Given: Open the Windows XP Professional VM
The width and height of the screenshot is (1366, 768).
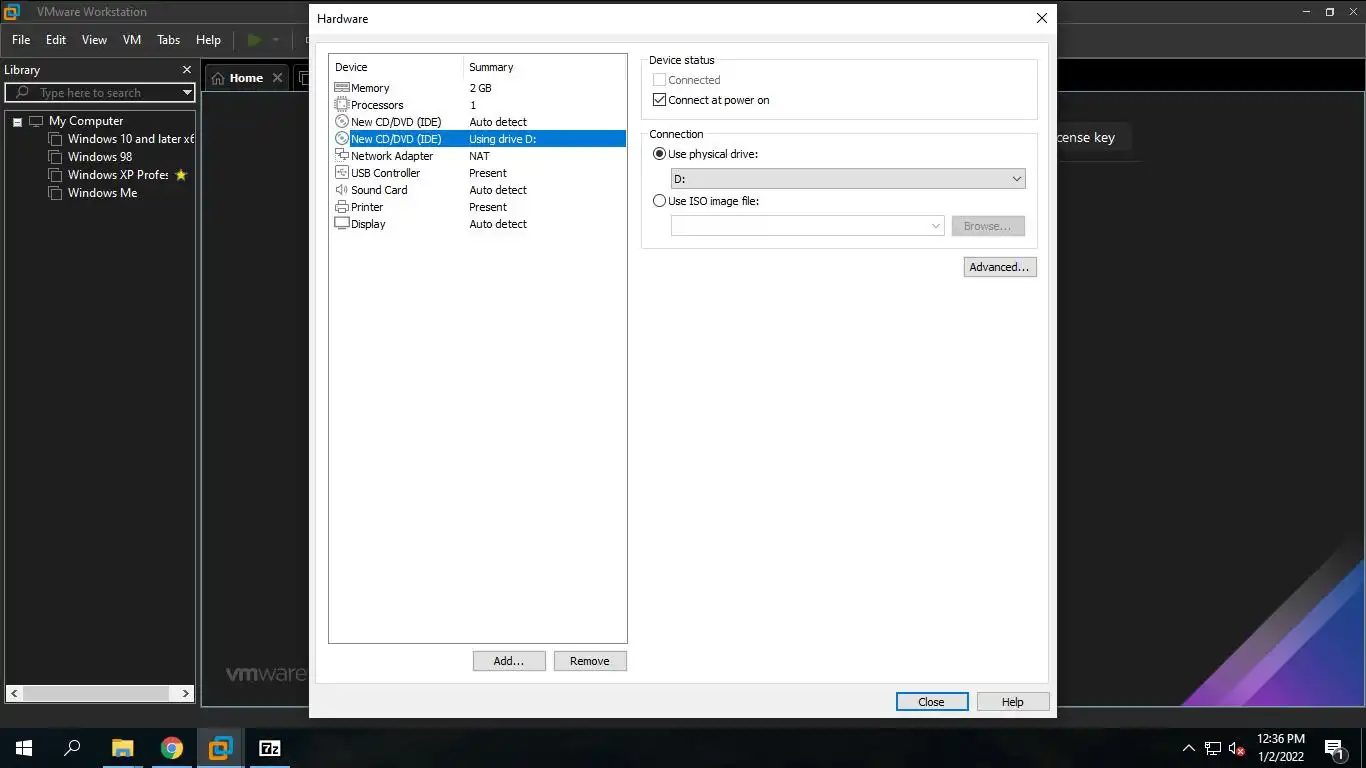Looking at the screenshot, I should [x=109, y=175].
